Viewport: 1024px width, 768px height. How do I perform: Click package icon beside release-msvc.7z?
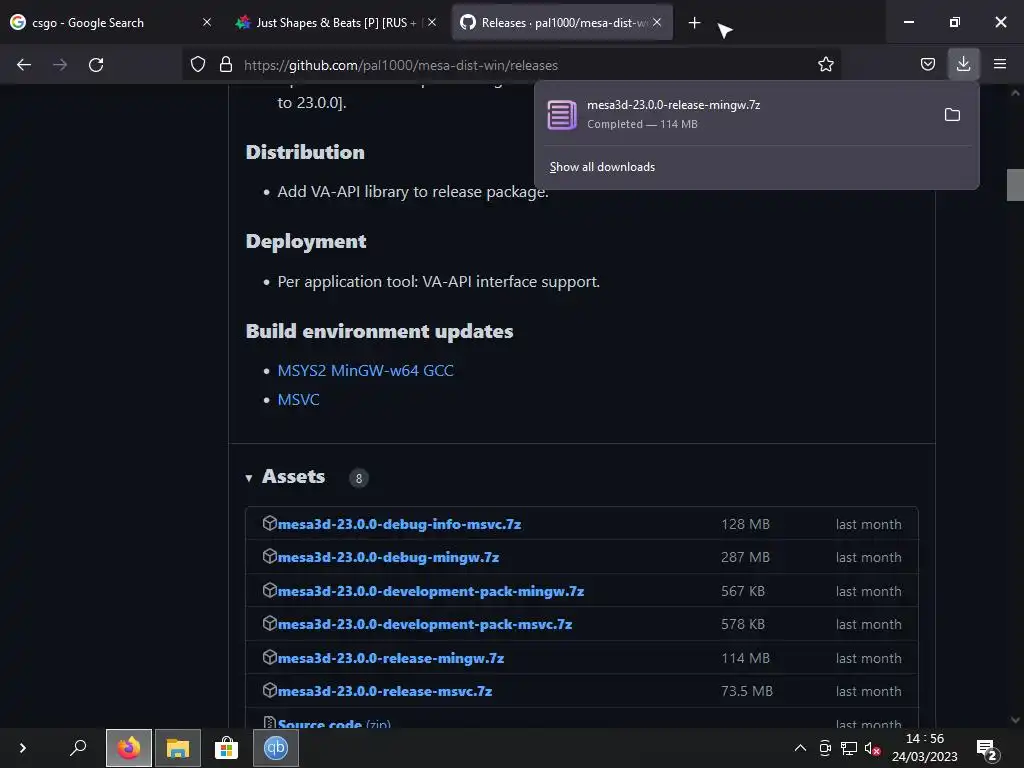(269, 690)
